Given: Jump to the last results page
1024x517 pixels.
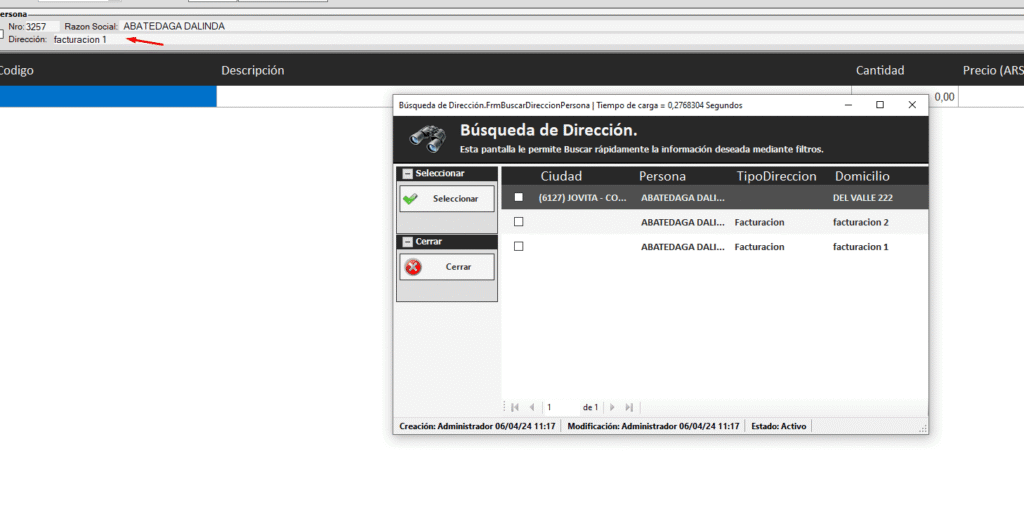Looking at the screenshot, I should (x=629, y=407).
